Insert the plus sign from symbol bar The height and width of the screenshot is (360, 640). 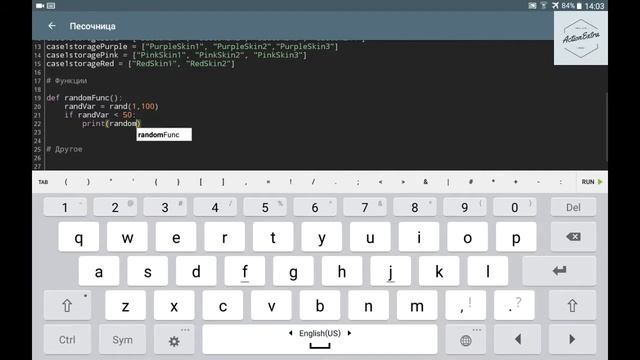516,182
